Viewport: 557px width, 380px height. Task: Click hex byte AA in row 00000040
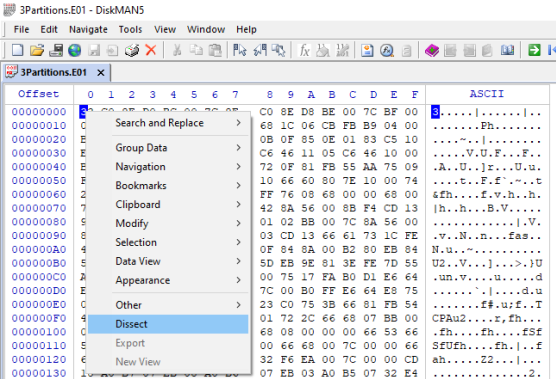point(370,167)
